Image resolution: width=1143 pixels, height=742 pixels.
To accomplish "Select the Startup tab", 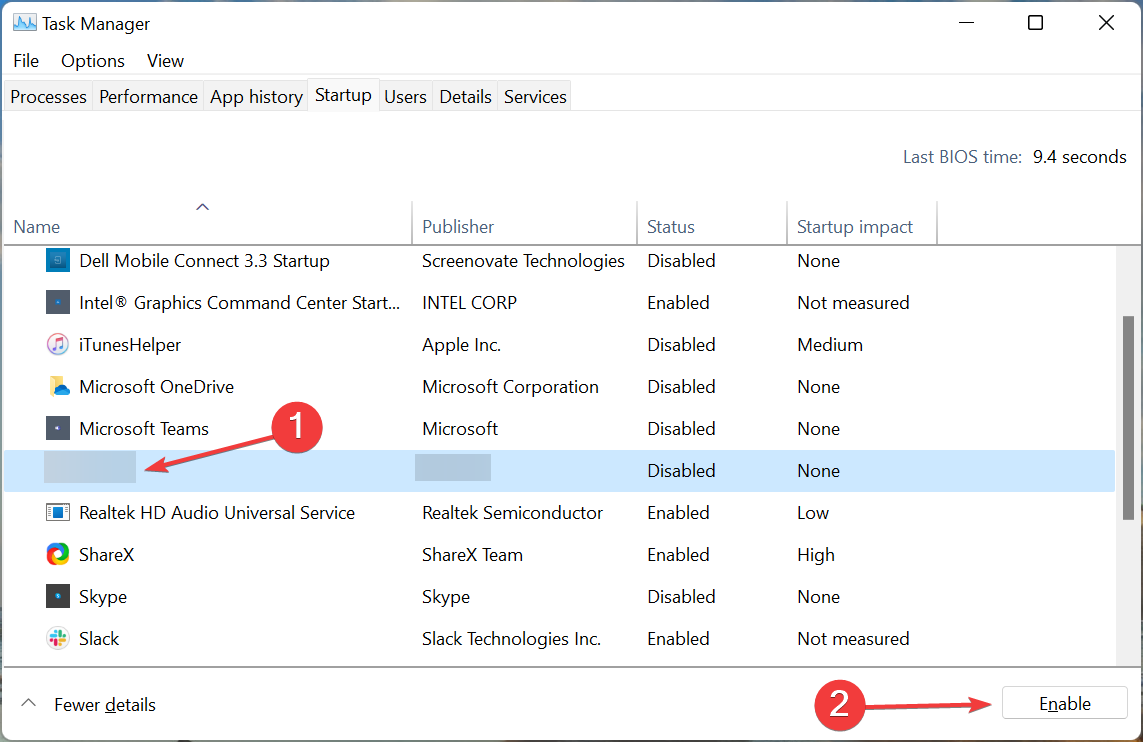I will [343, 95].
